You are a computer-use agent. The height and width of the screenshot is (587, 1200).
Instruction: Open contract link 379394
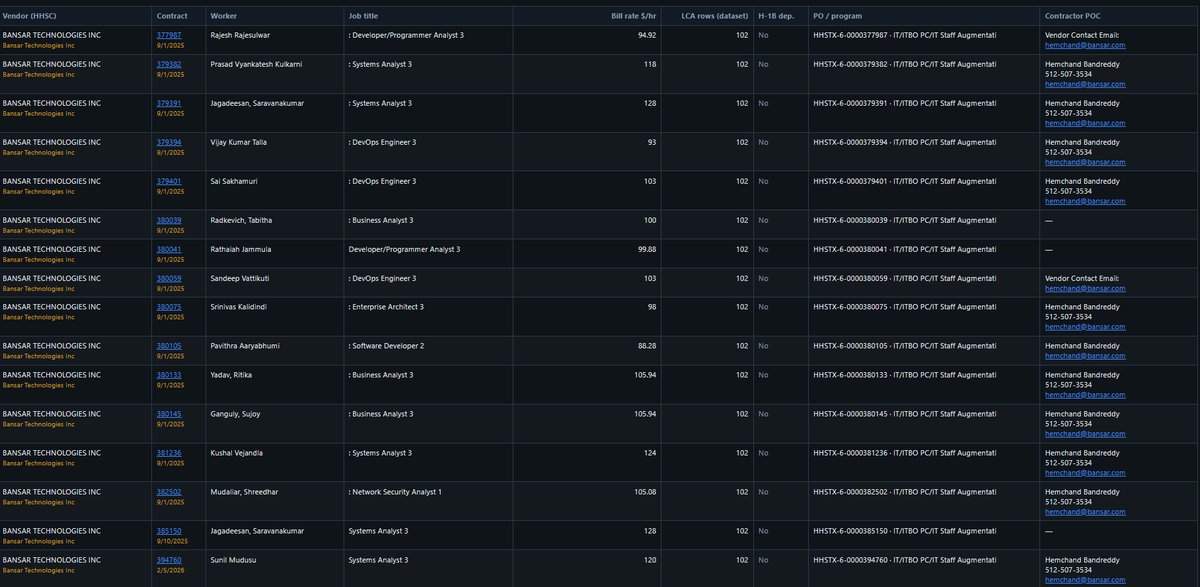169,142
